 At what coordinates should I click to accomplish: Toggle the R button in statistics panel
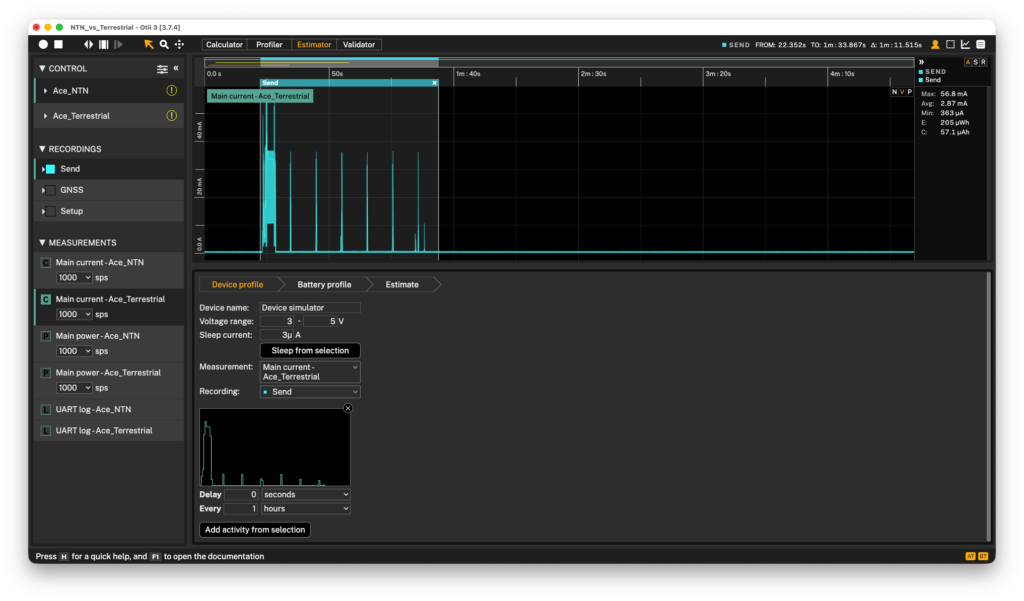pyautogui.click(x=984, y=62)
